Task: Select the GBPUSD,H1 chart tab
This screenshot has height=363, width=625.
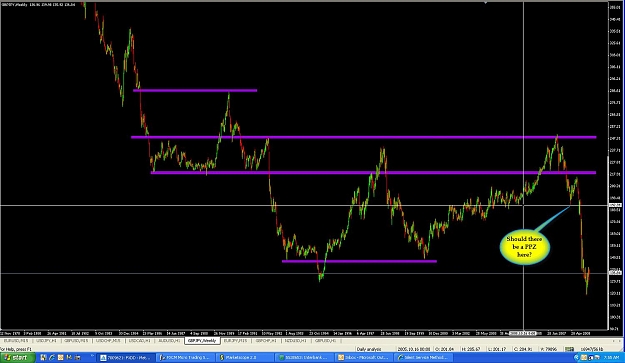Action: [x=326, y=341]
